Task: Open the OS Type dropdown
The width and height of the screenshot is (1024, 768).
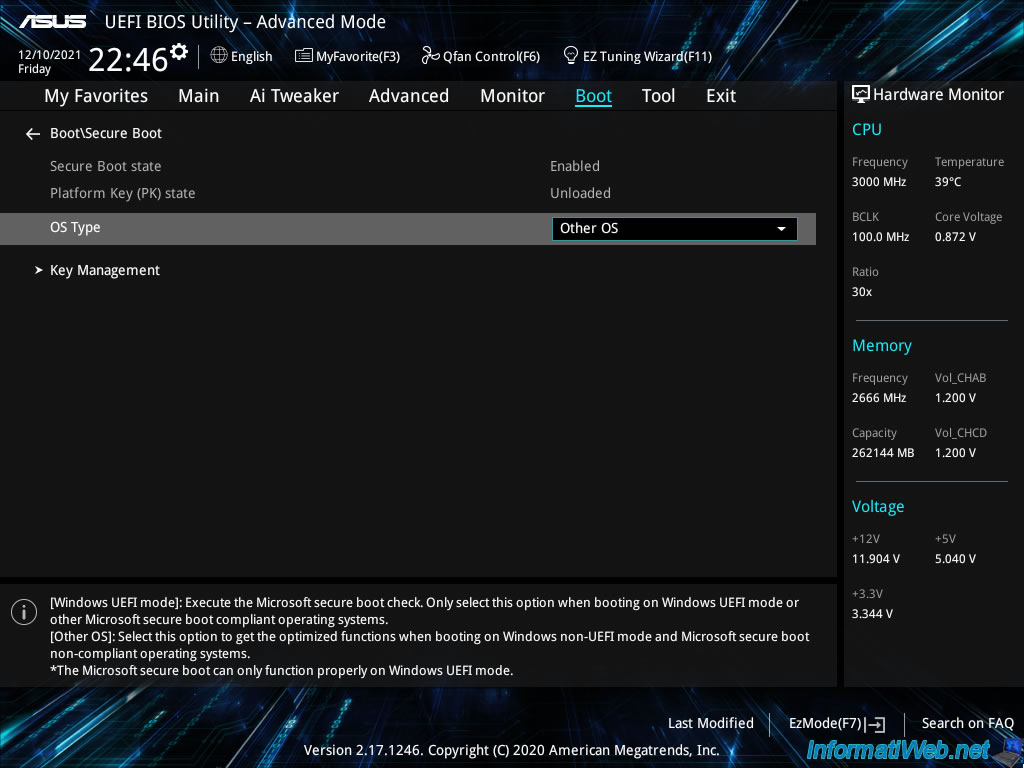Action: 673,228
